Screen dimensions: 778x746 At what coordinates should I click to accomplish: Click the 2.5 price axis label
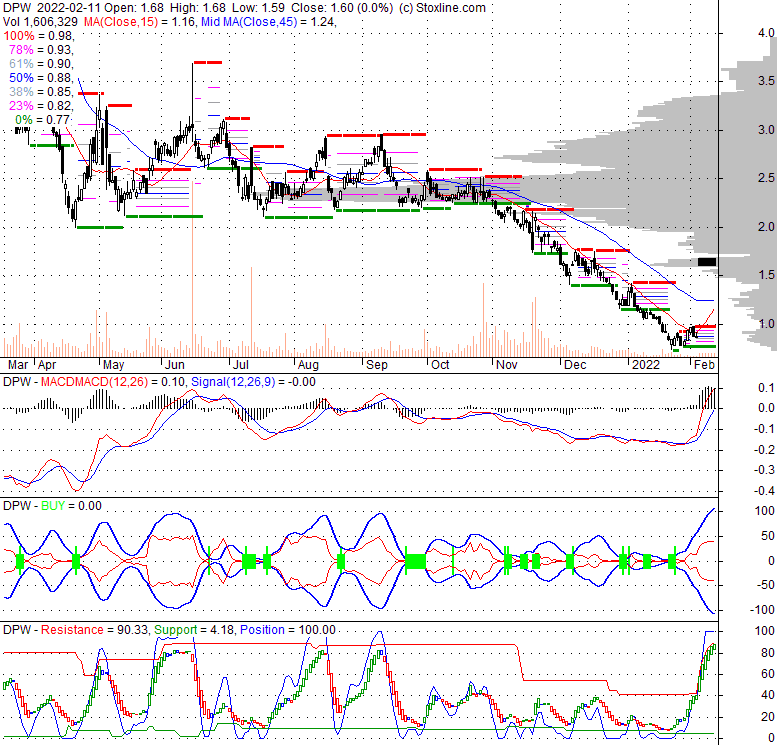(766, 178)
